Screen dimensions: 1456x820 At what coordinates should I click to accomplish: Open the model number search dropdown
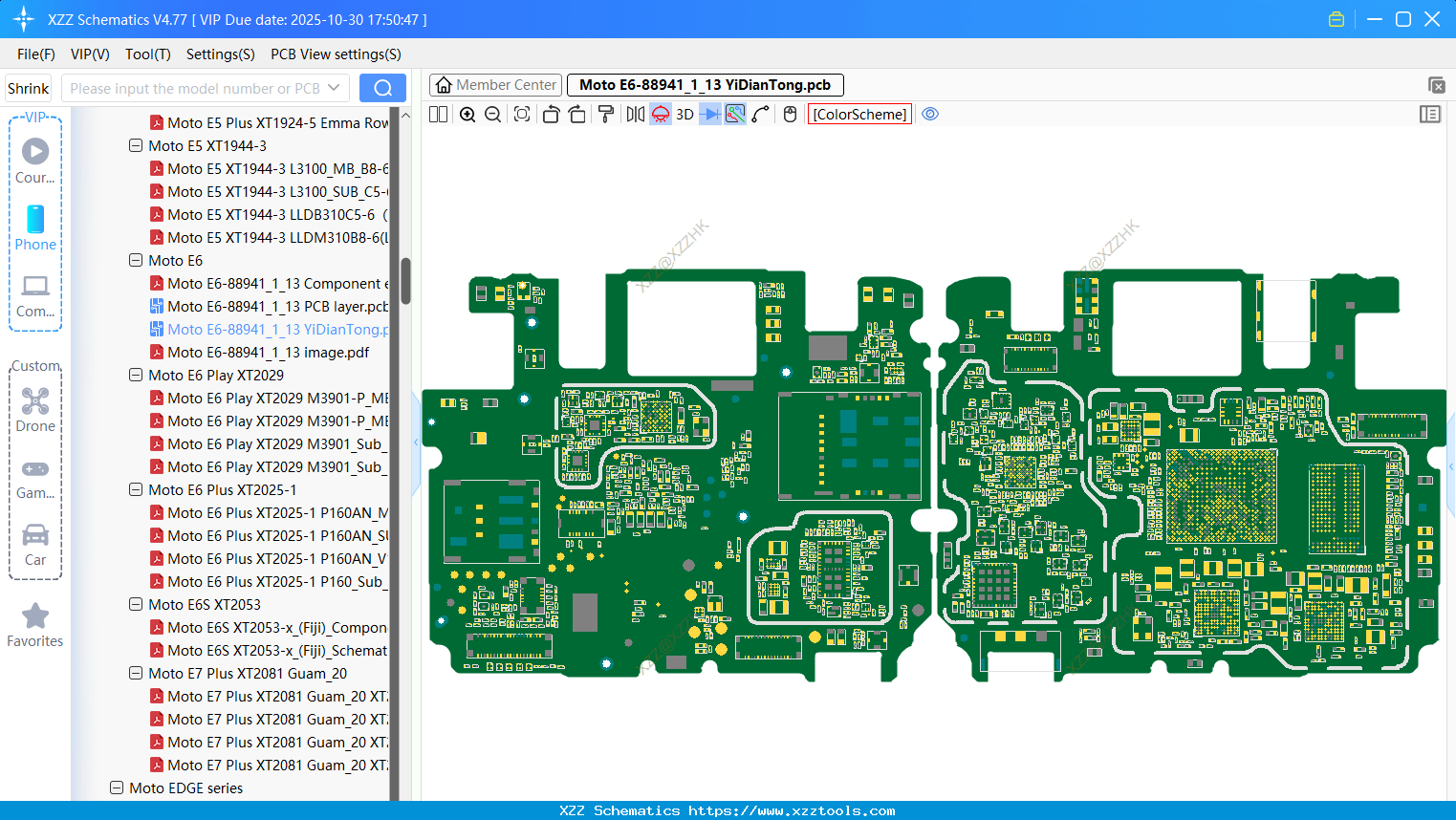point(334,89)
